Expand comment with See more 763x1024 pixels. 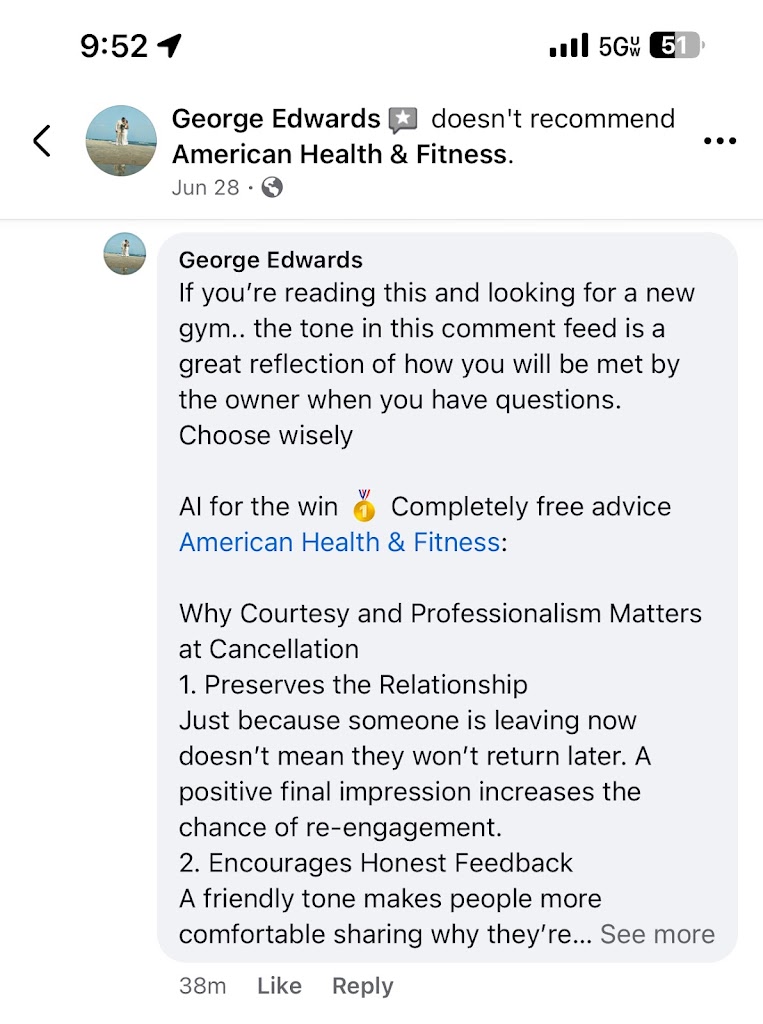(657, 934)
